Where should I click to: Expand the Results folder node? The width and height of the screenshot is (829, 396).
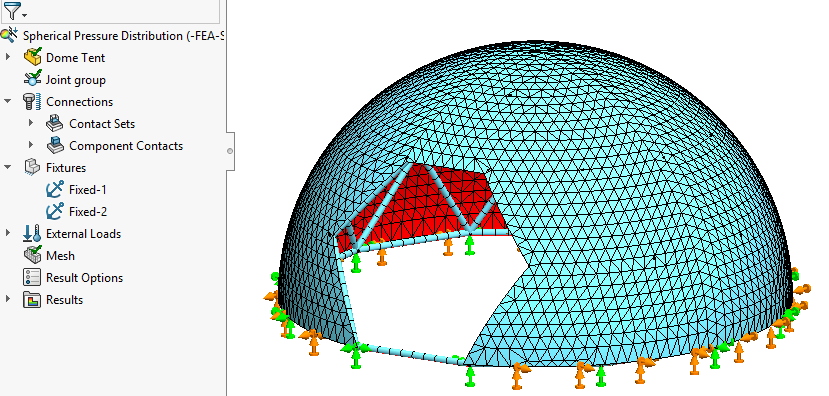(7, 299)
